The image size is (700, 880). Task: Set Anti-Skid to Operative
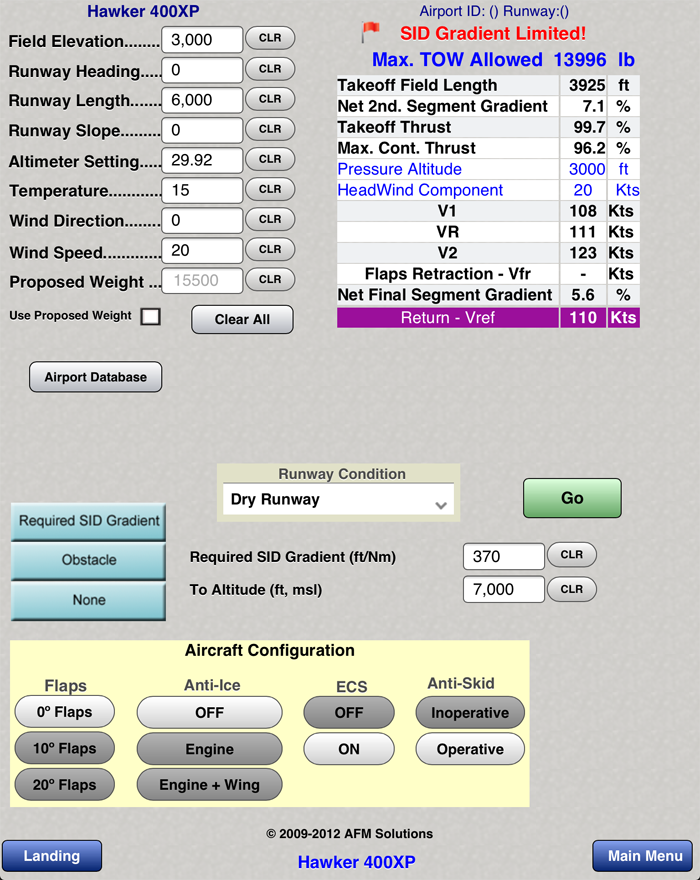tap(470, 749)
